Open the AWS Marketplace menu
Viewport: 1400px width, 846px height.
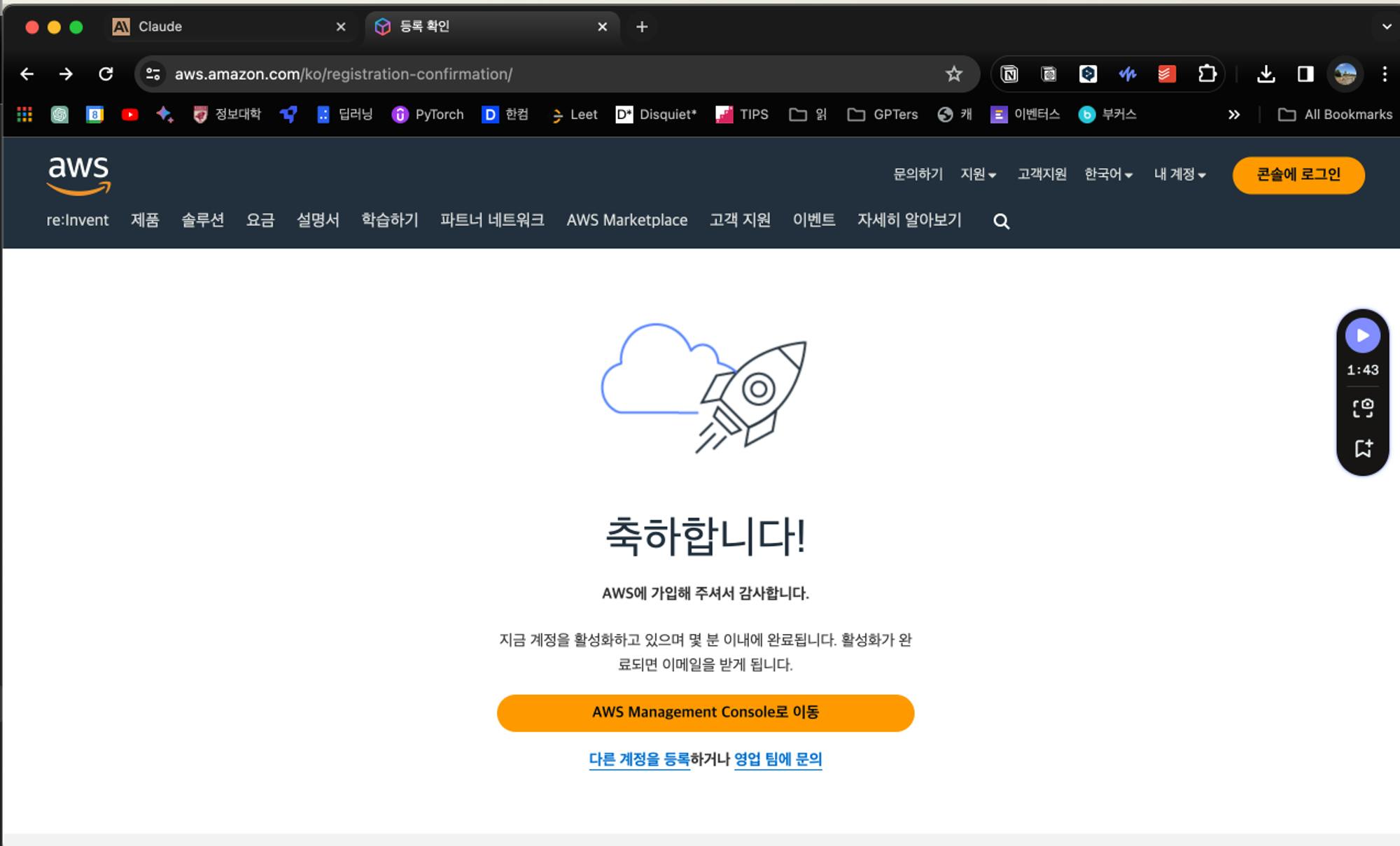point(626,220)
